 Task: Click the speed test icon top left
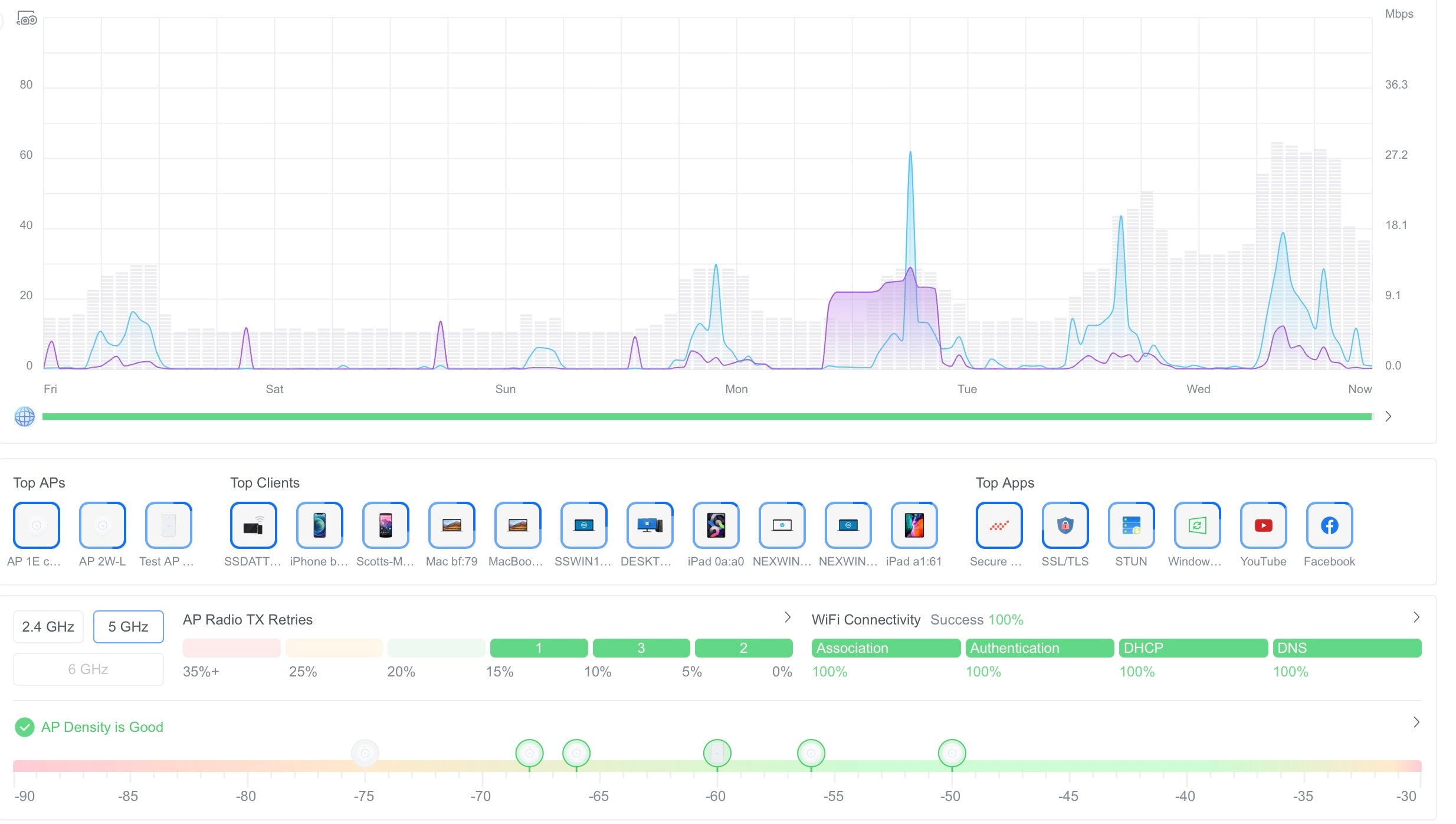pos(27,19)
